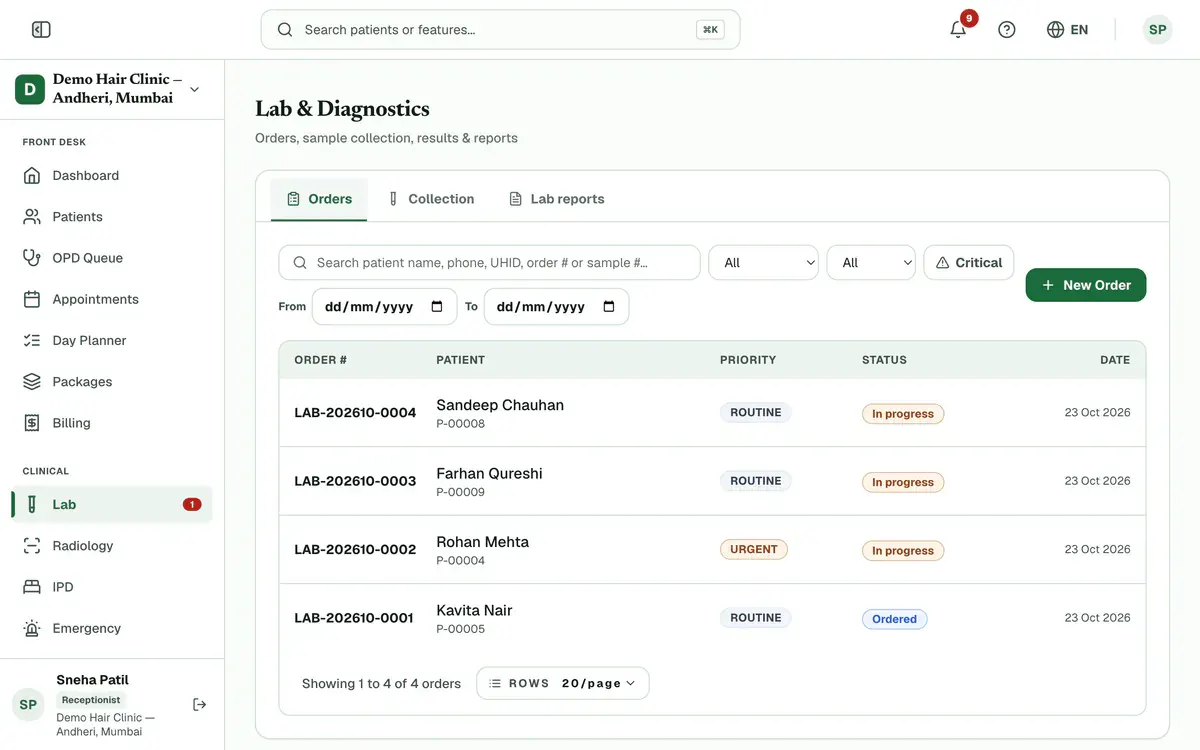The image size is (1200, 750).
Task: Click the To date input field
Action: pyautogui.click(x=557, y=307)
